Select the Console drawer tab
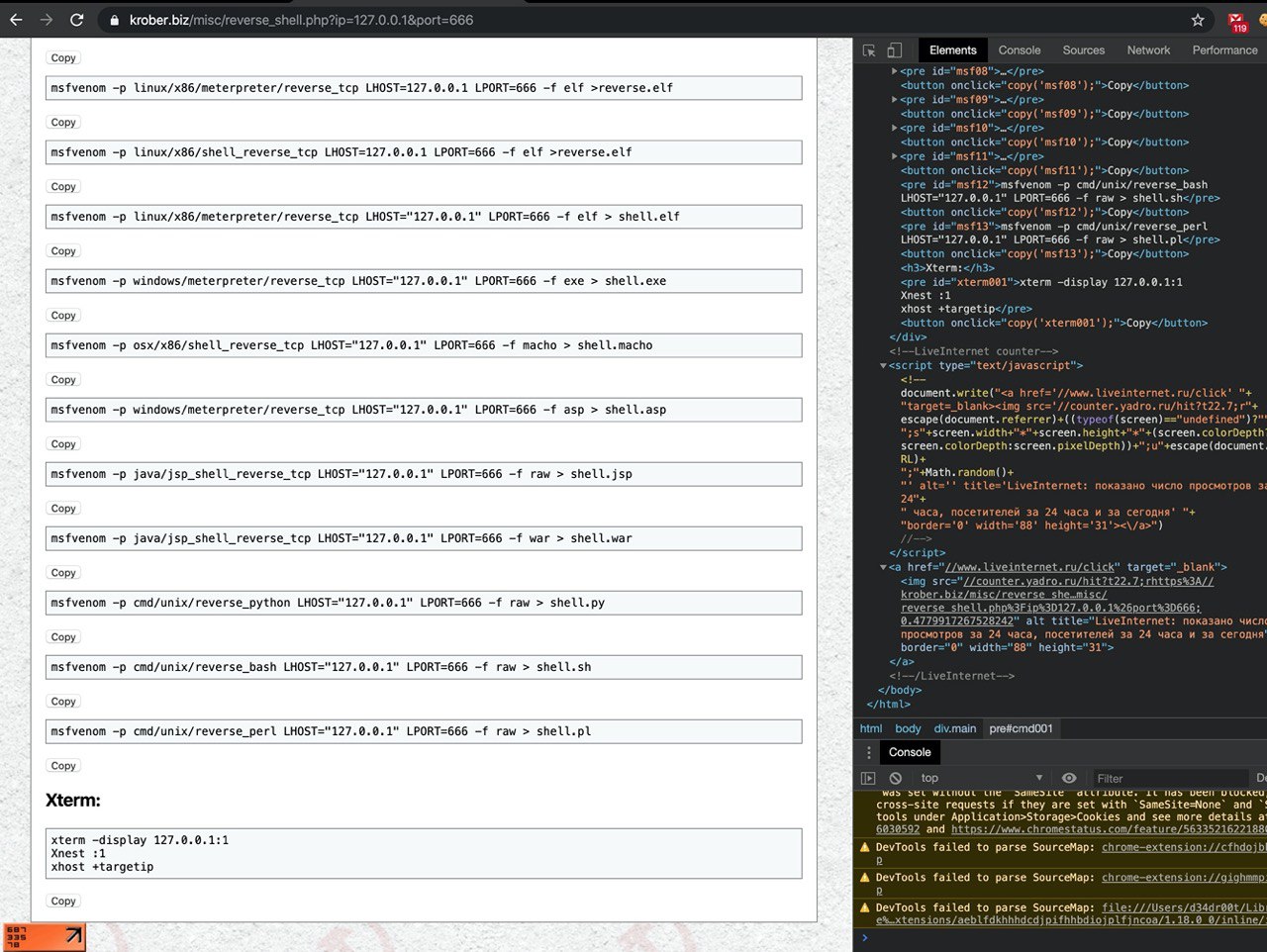 910,752
